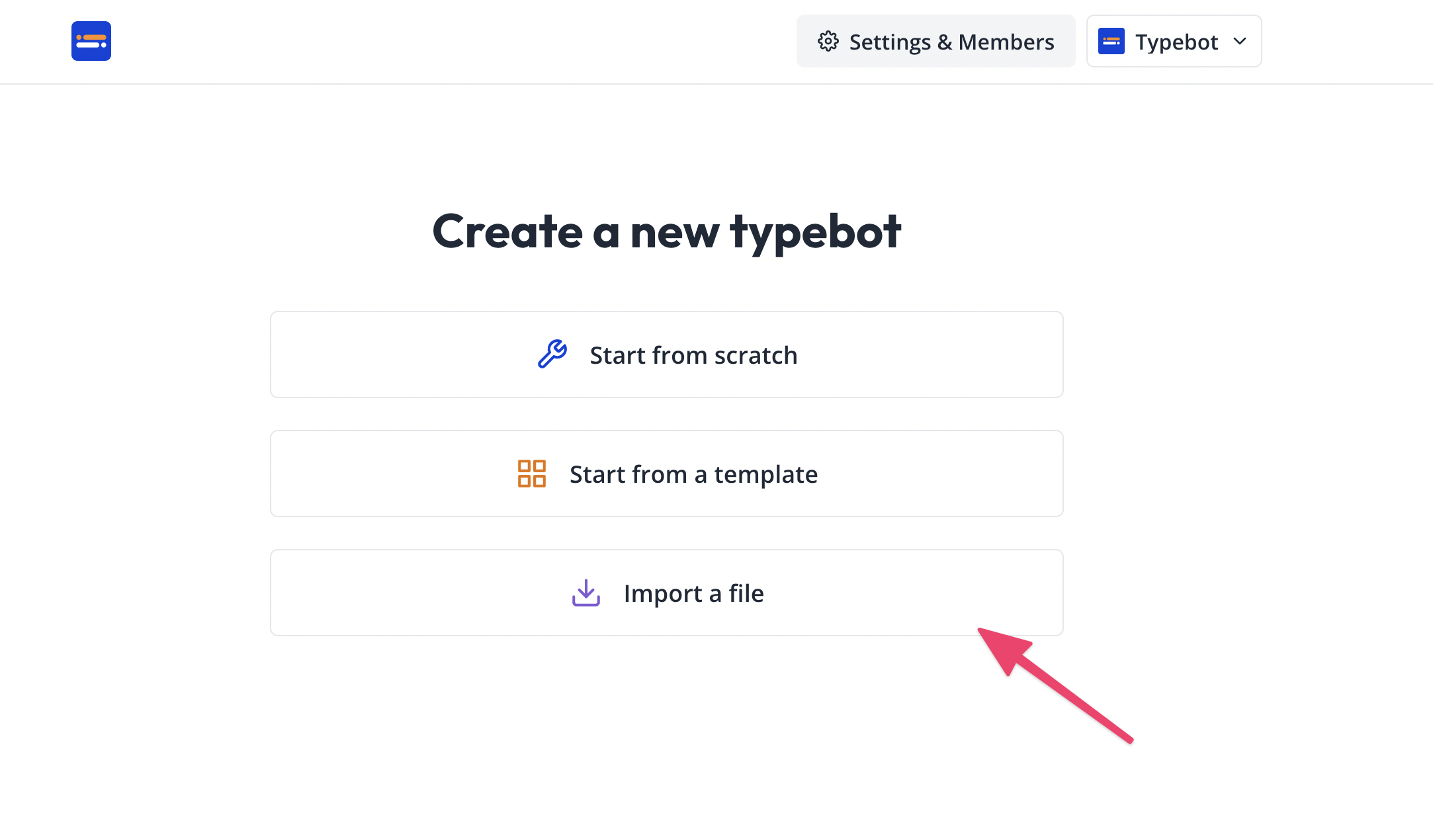Click the Import a file option indicated by the arrow
Viewport: 1433px width, 840px height.
666,593
